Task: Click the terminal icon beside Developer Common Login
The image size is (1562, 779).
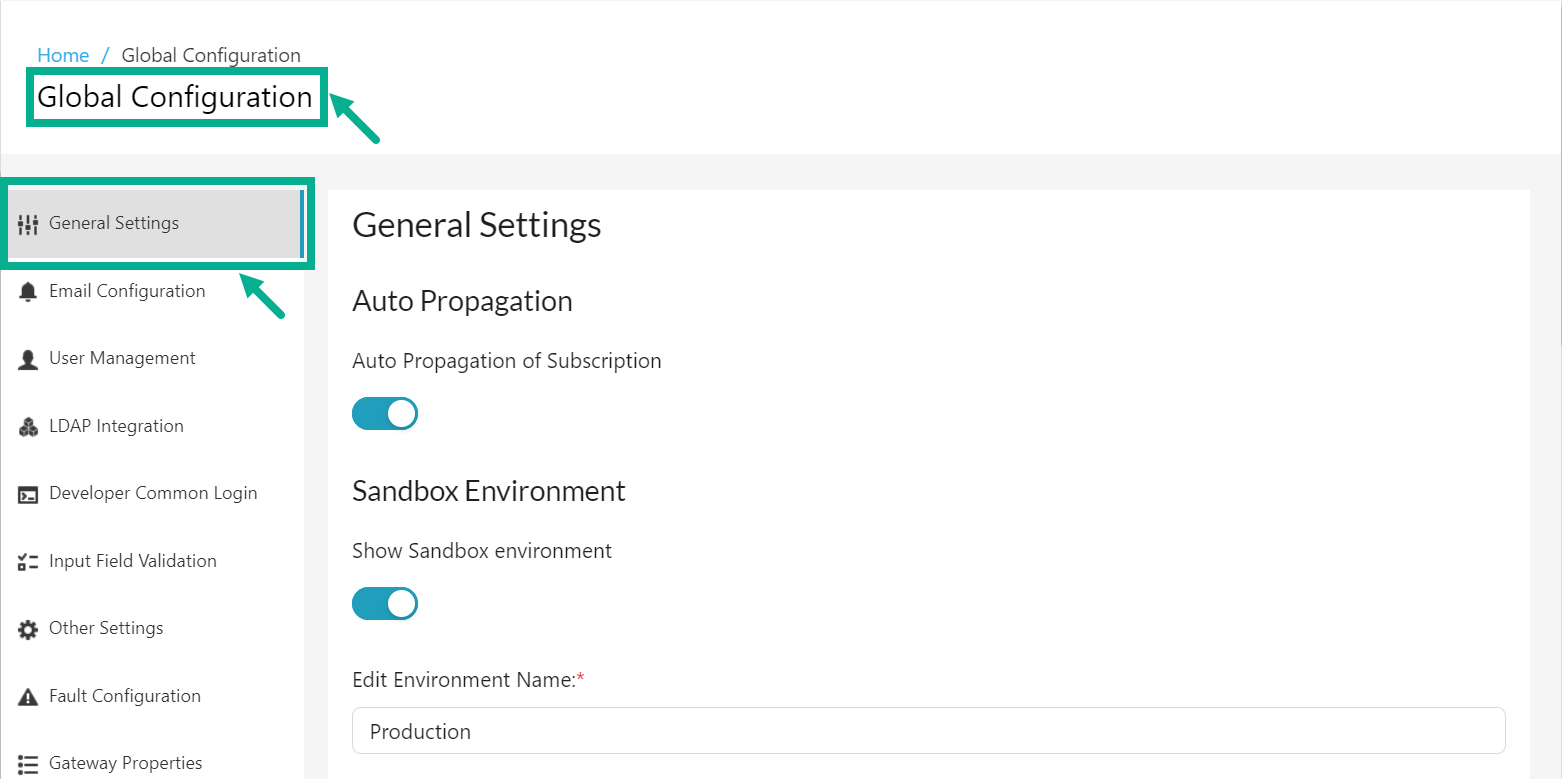Action: [x=28, y=492]
